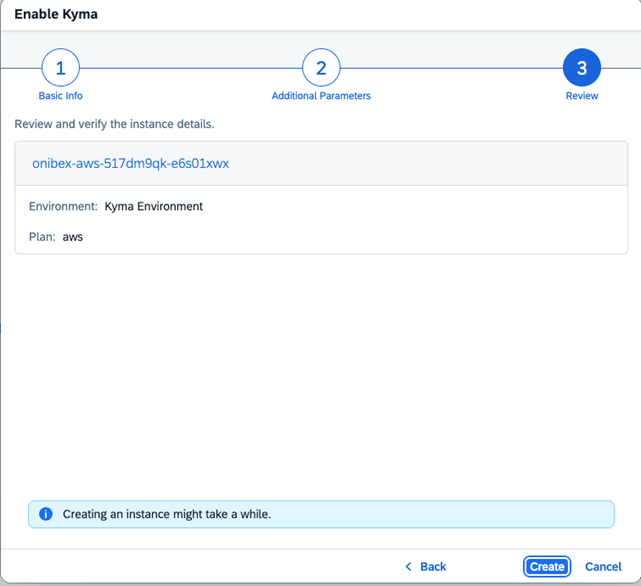Click the empty area below the Plan row
The width and height of the screenshot is (641, 586).
(320, 370)
